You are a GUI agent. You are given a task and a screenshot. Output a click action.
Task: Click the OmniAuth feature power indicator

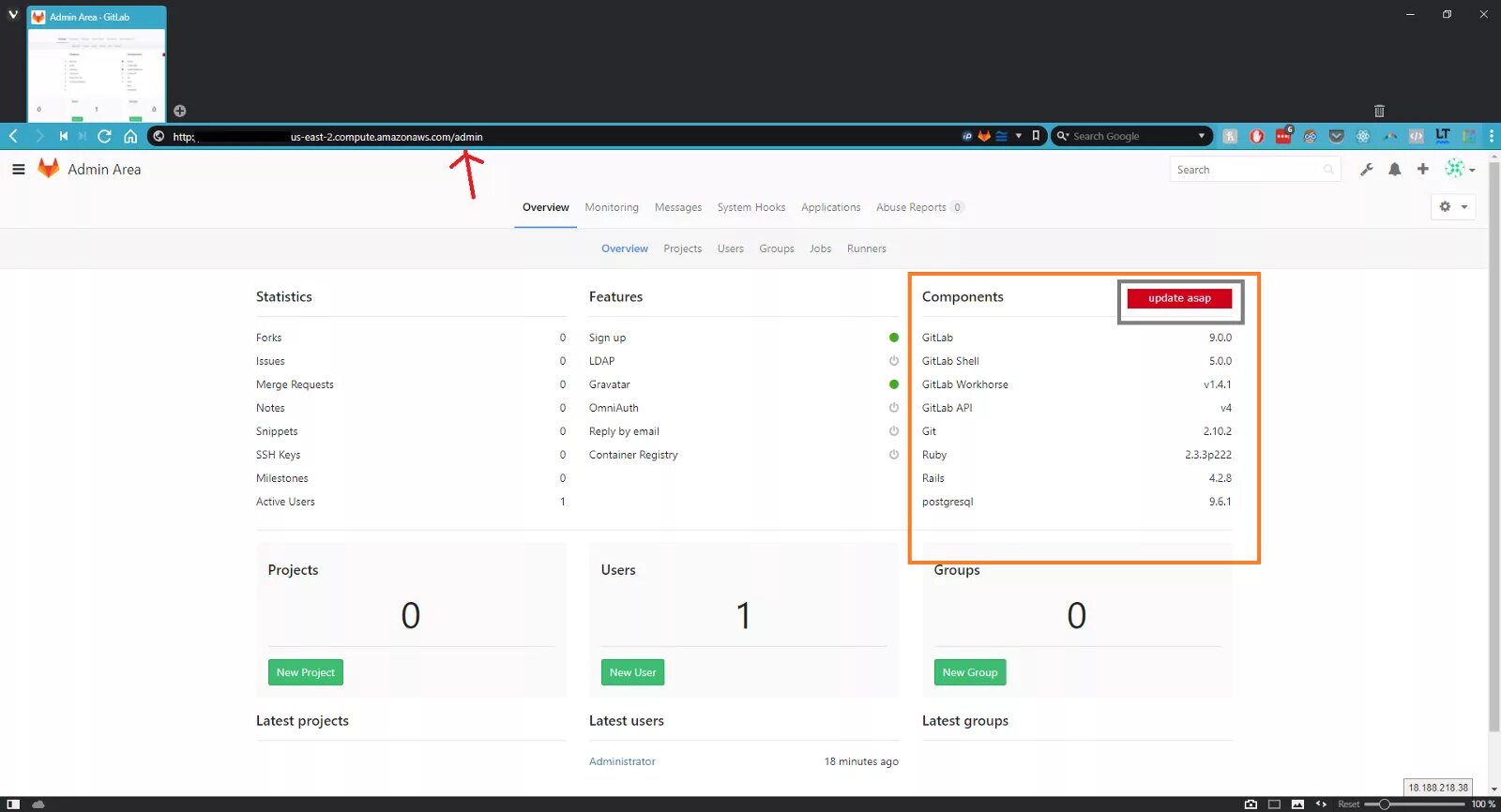(893, 408)
